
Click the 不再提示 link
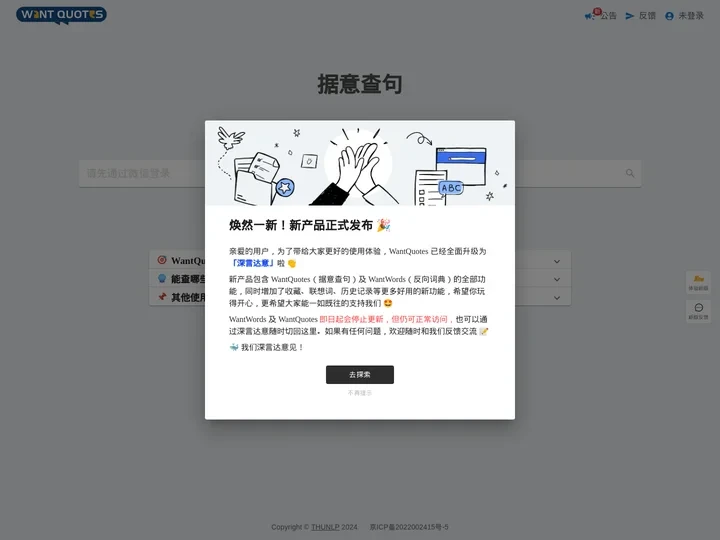360,393
